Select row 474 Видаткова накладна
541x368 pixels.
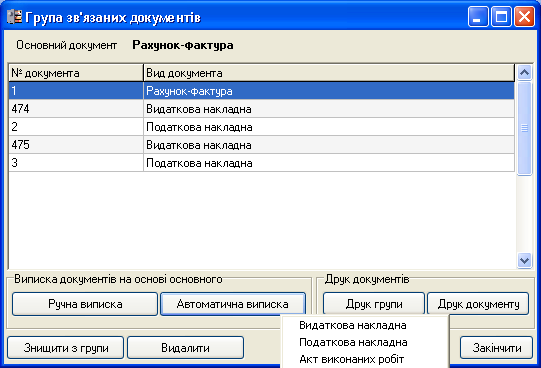(x=262, y=109)
